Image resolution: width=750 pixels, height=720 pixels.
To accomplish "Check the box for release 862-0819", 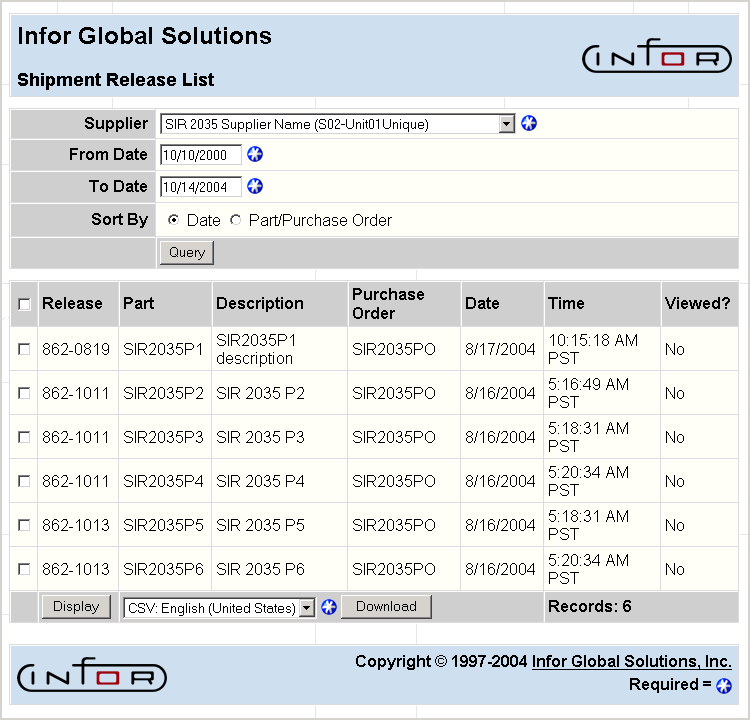I will click(x=24, y=349).
